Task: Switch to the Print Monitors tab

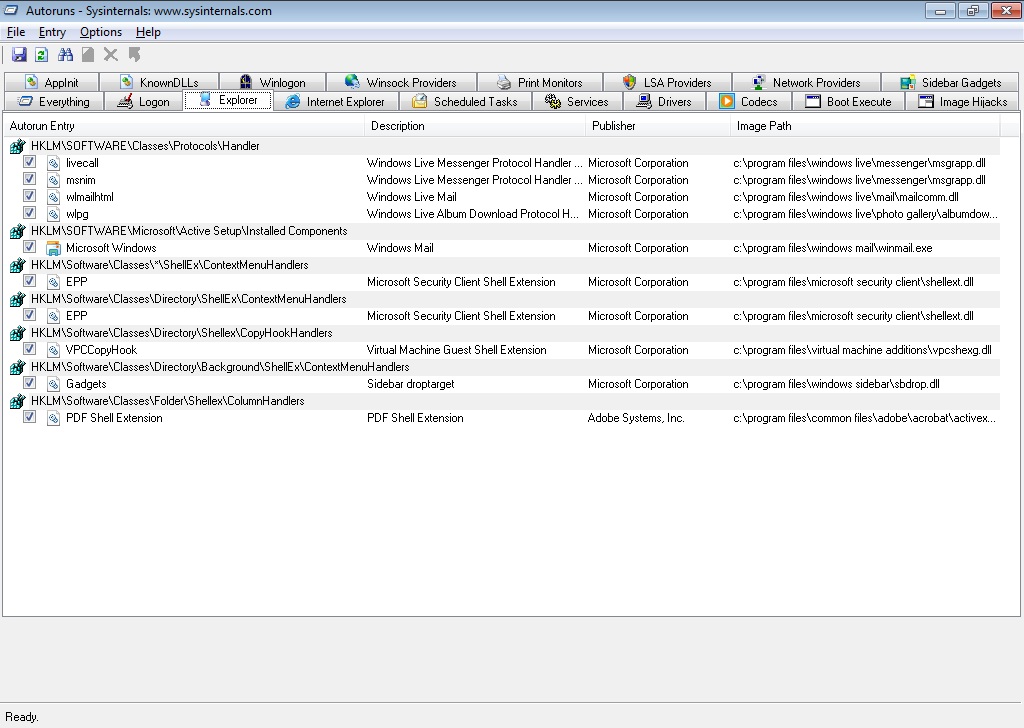Action: coord(539,82)
